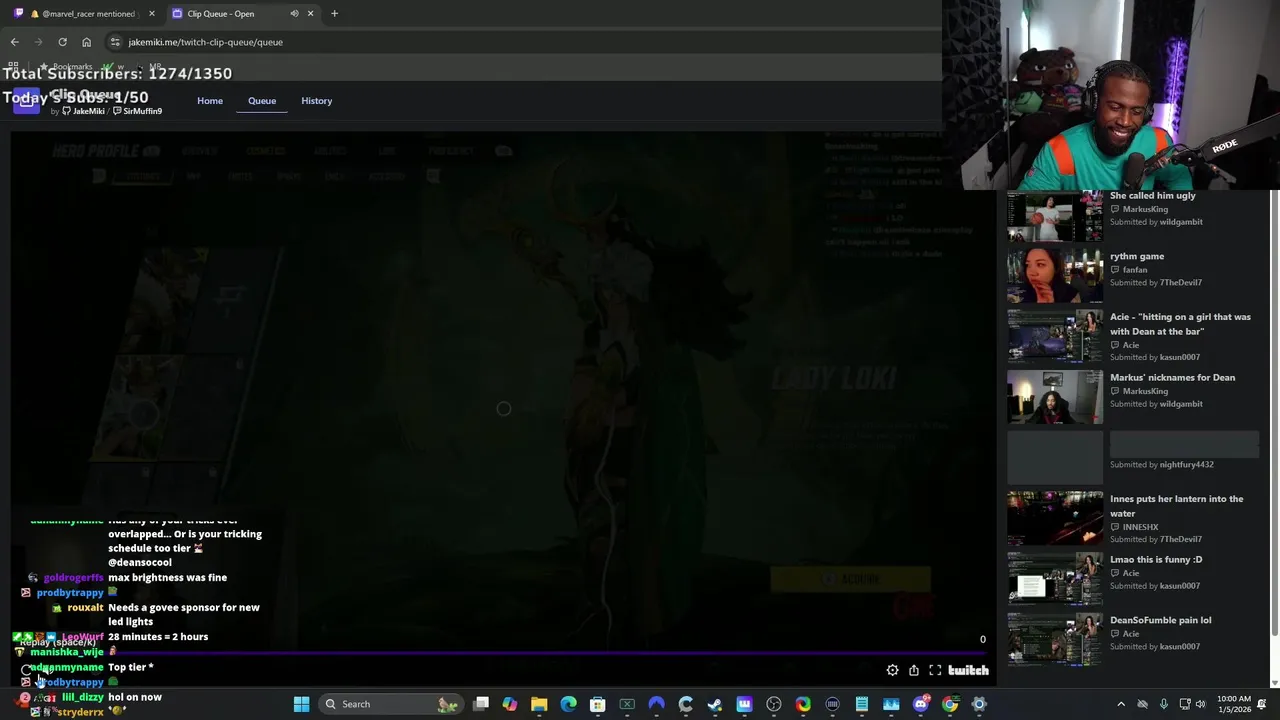Click the clip share icon

point(914,671)
